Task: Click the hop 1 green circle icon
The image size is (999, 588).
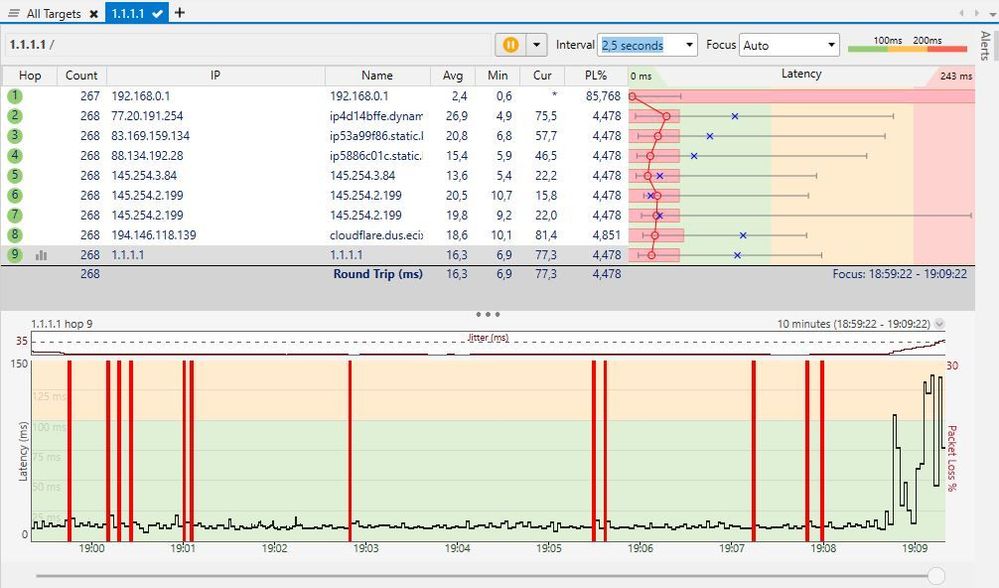Action: [x=14, y=96]
